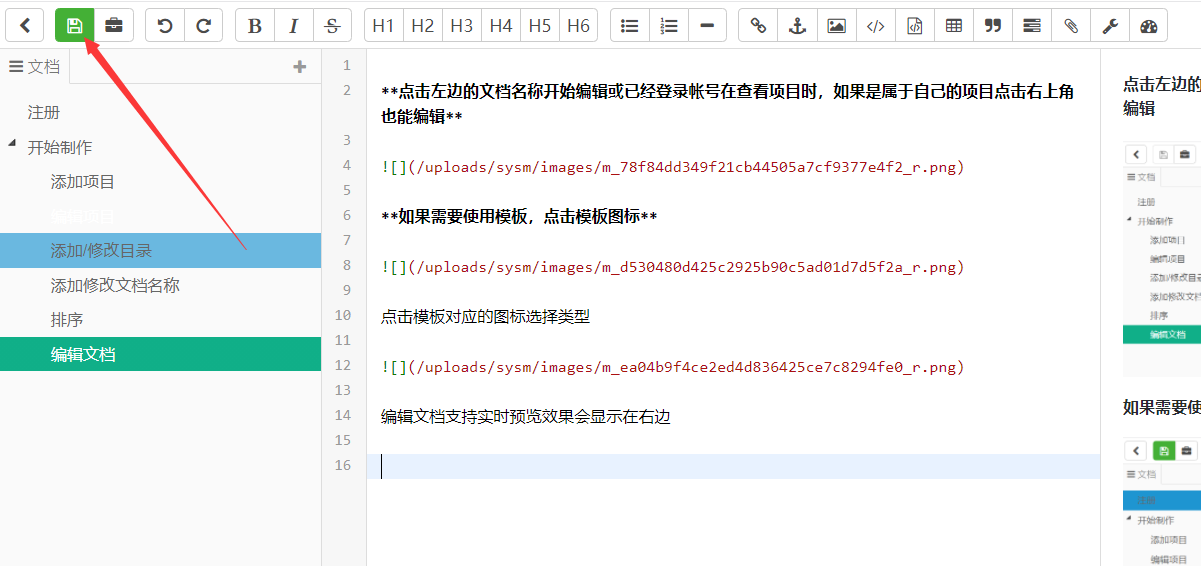This screenshot has height=566, width=1201.
Task: Insert a table
Action: click(x=954, y=26)
